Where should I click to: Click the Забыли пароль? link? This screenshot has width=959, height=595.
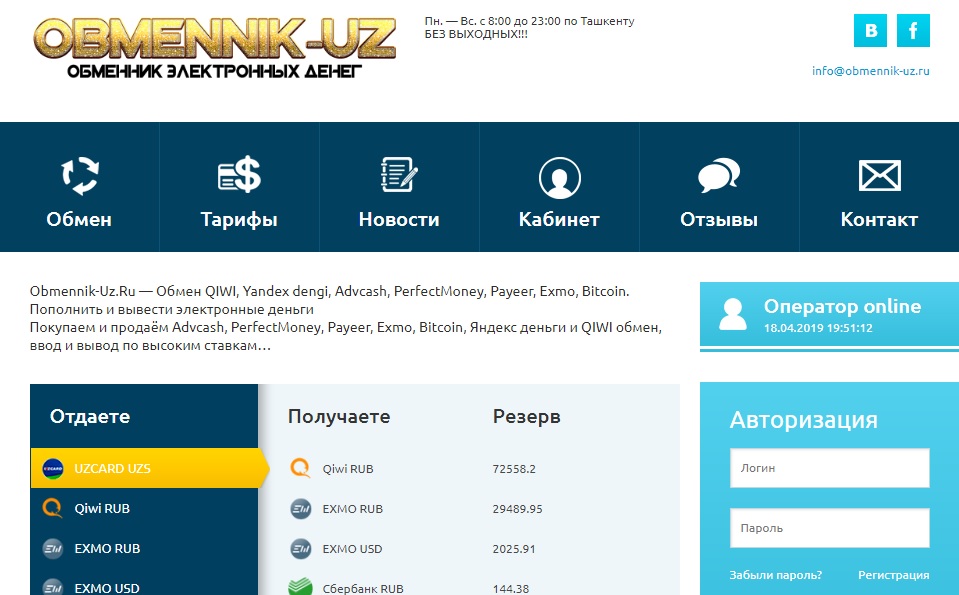click(776, 575)
